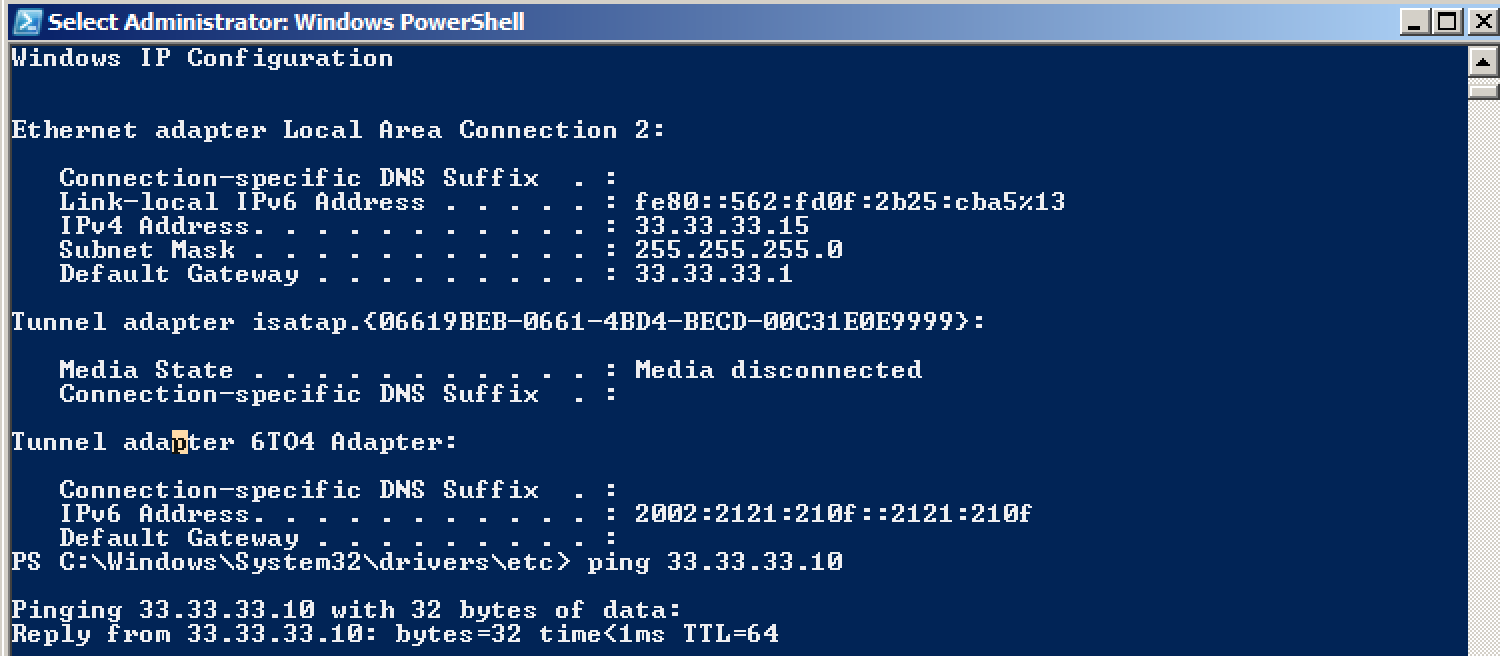Click the 6TO4 IPv6 address 2002:2121:210f::2121:210f
Screen dimensions: 1500x656
coord(833,514)
